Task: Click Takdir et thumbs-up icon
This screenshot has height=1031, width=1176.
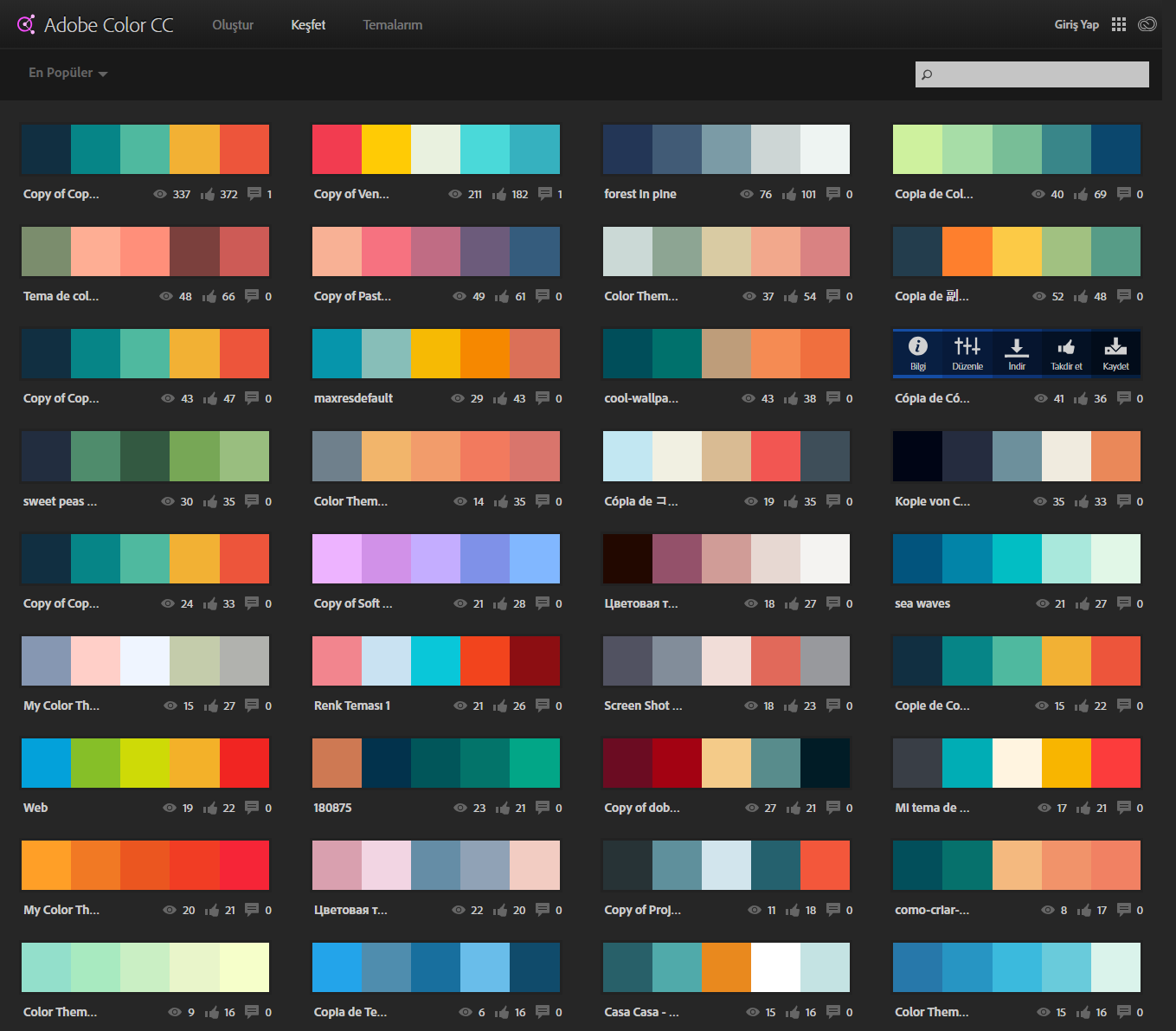Action: coord(1066,347)
